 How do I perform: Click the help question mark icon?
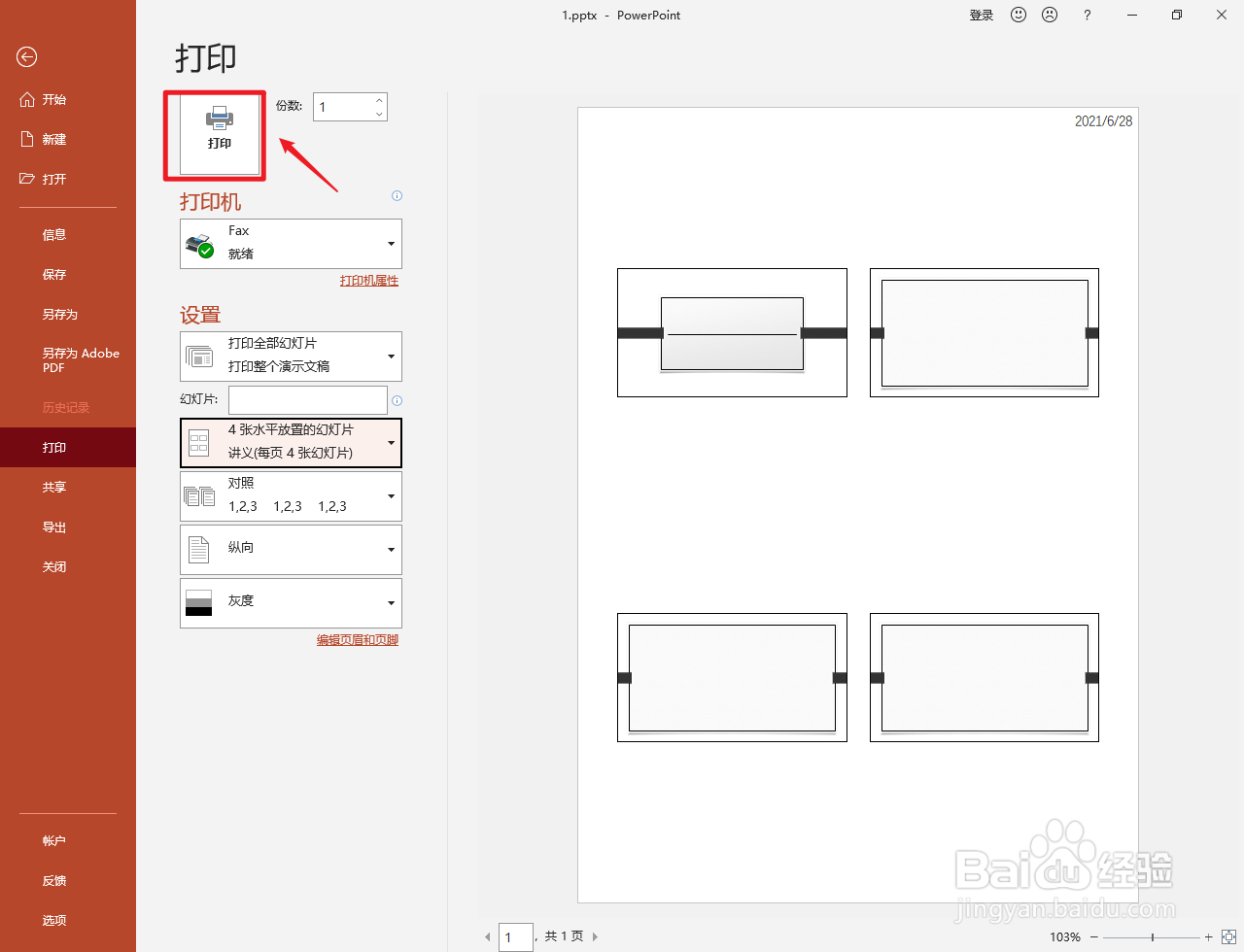(x=1088, y=15)
